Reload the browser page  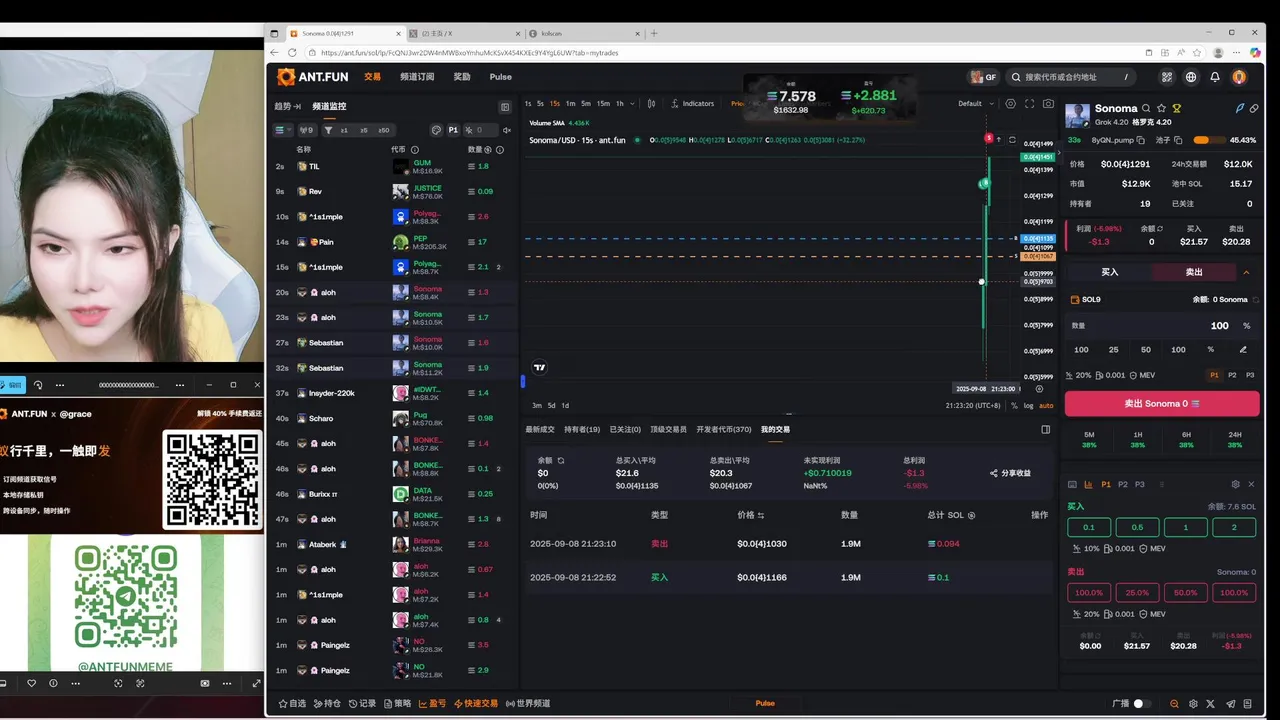(x=292, y=52)
